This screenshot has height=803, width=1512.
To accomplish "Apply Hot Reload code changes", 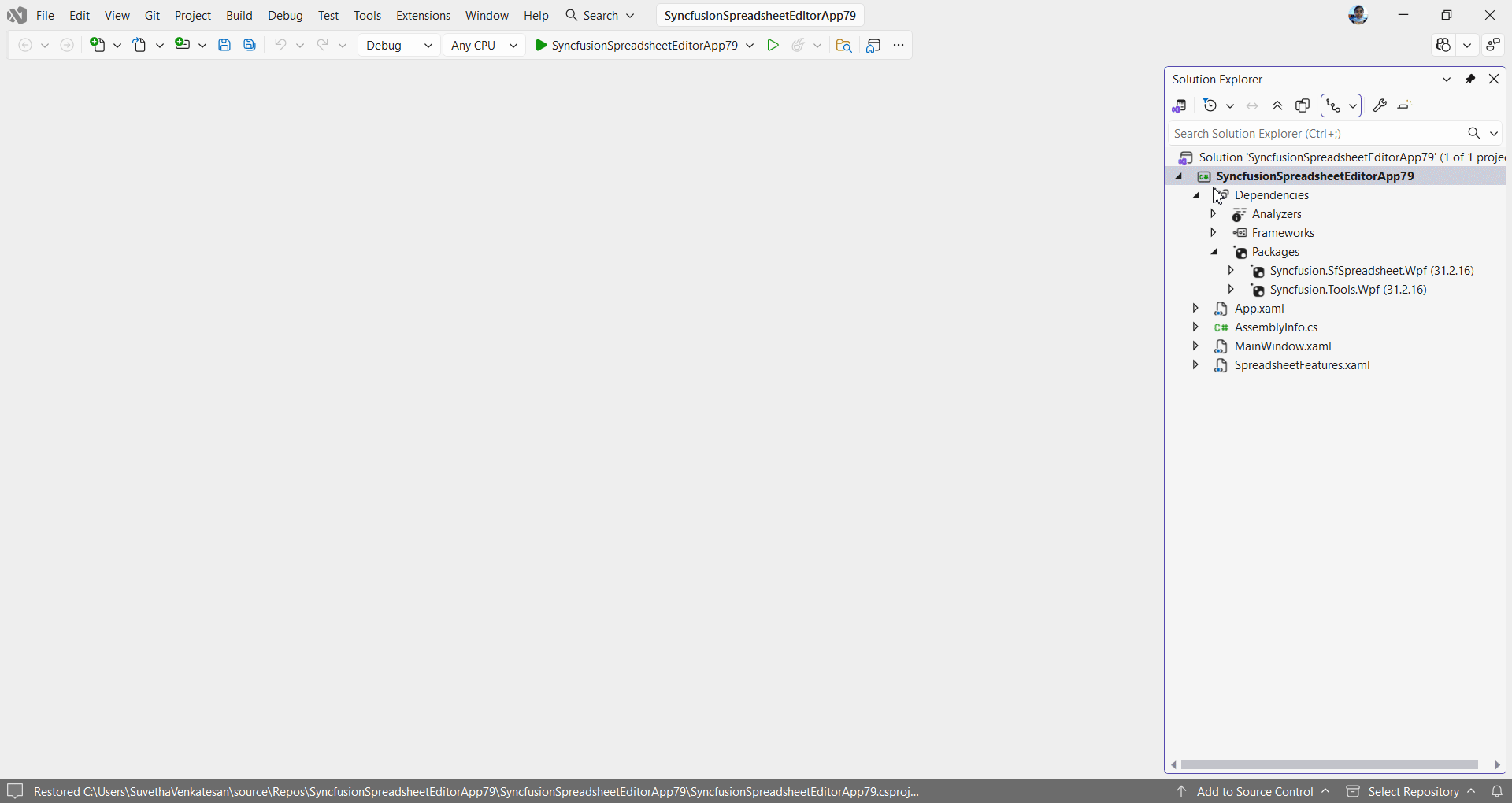I will pyautogui.click(x=799, y=45).
